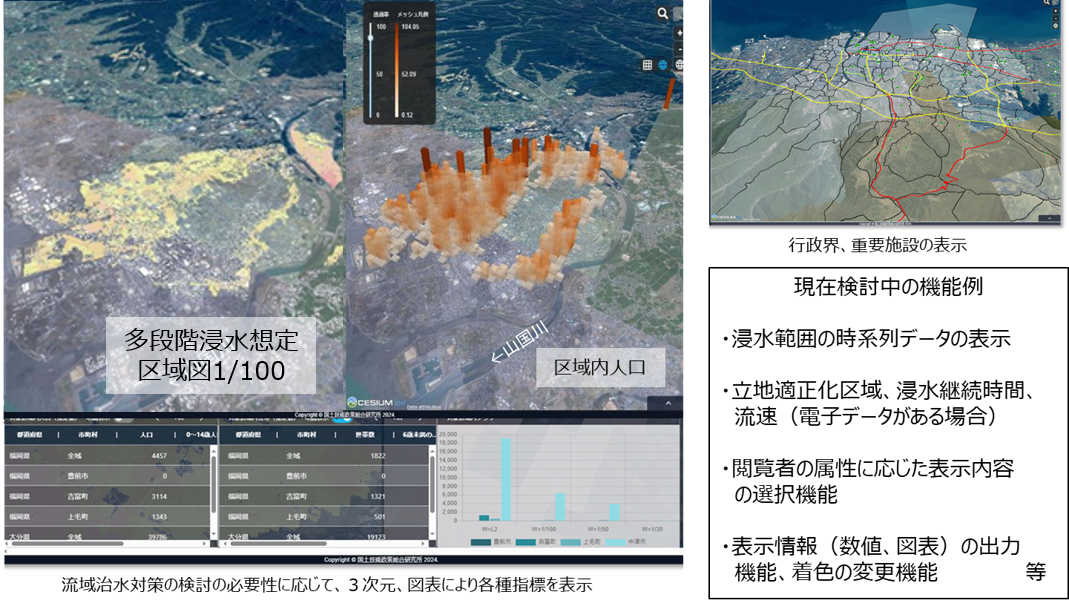Expand the panel chevron on small road map
This screenshot has height=606, width=1069.
[x=1047, y=217]
